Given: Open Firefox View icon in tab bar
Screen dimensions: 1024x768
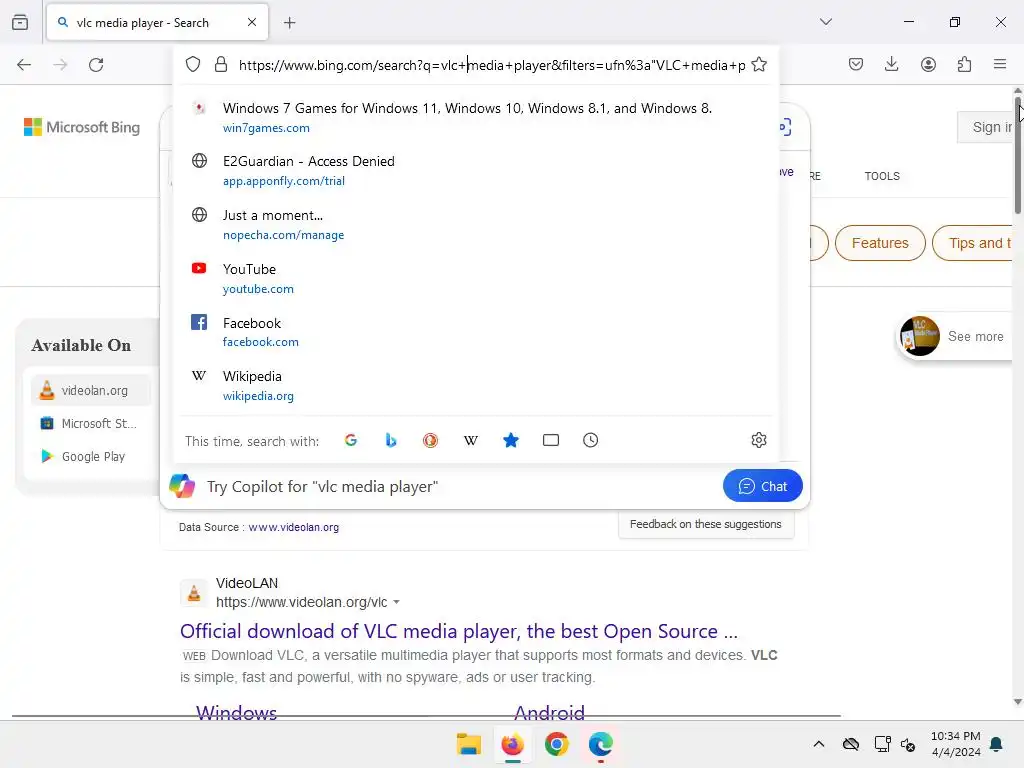Looking at the screenshot, I should 20,22.
